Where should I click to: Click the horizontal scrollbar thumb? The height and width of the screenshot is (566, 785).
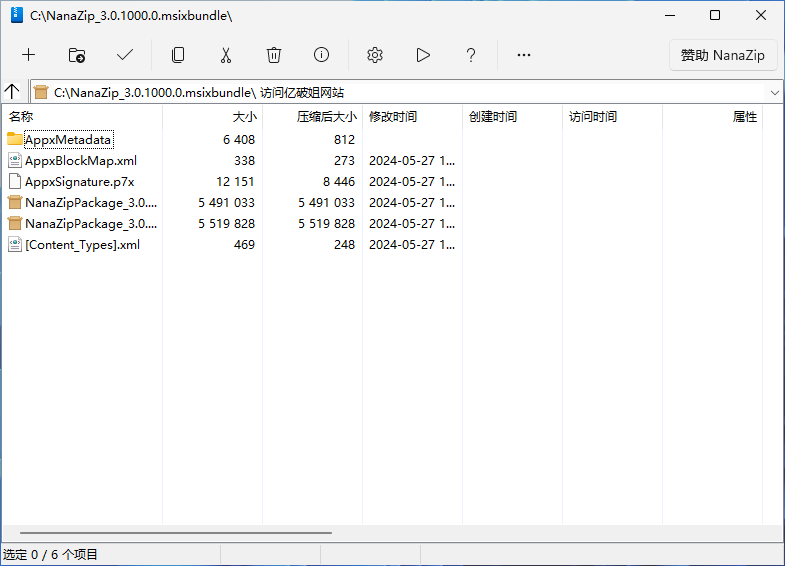coord(175,533)
